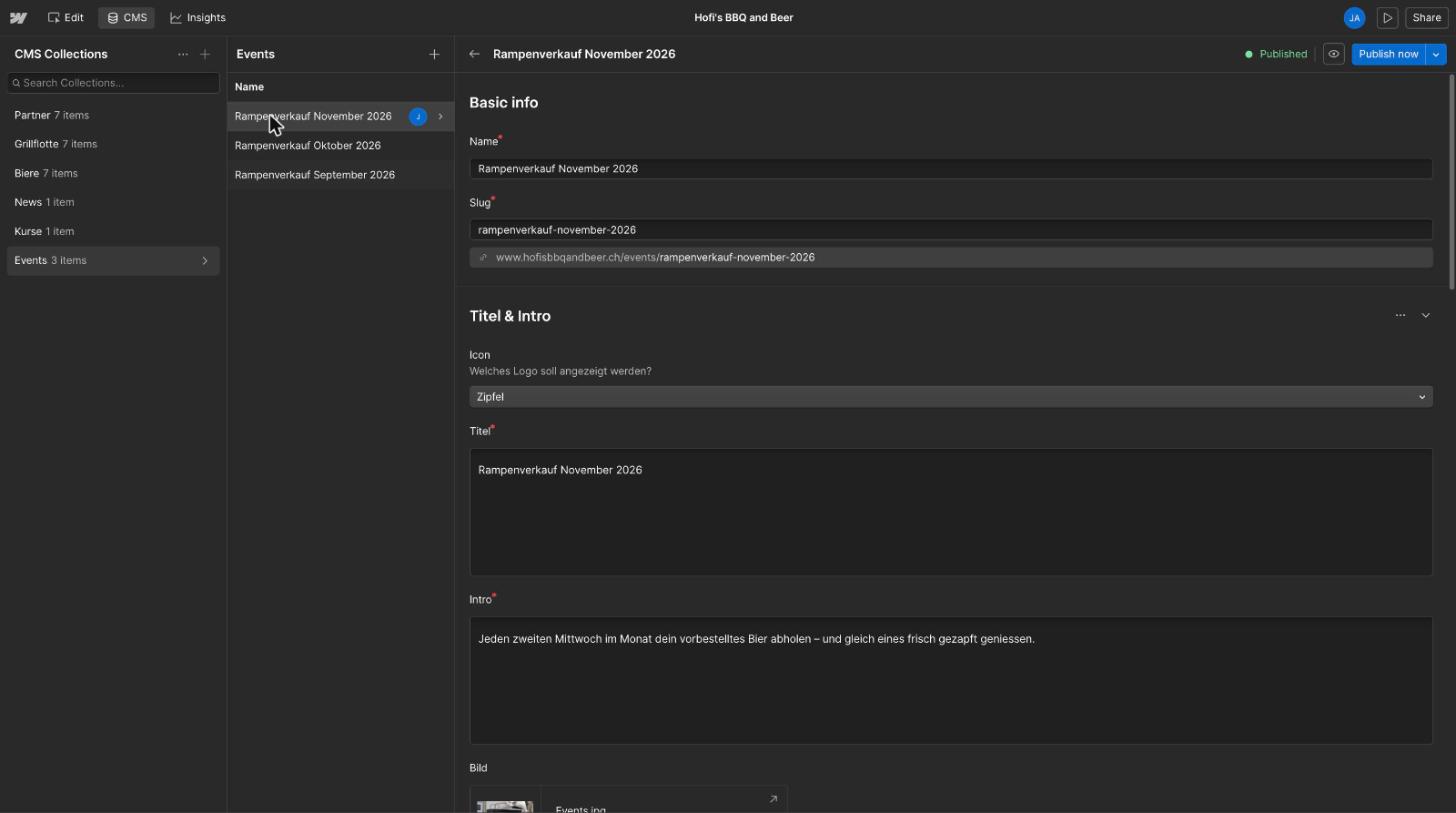Open the Bild image in new window

(x=773, y=799)
